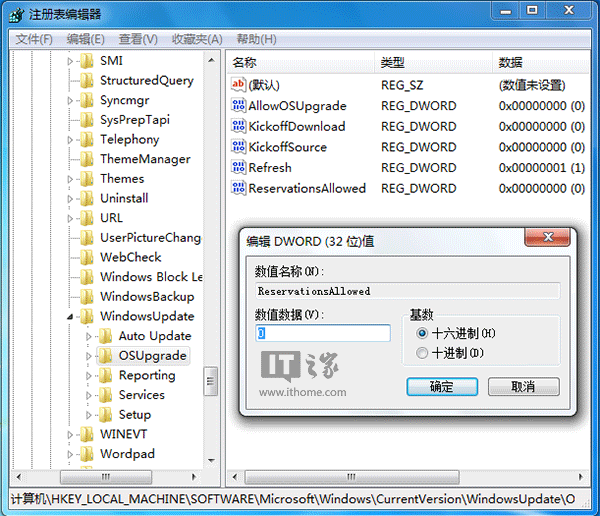Click the ReservationsAllowed DWORD icon
Screen dimensions: 600x516
[238, 188]
